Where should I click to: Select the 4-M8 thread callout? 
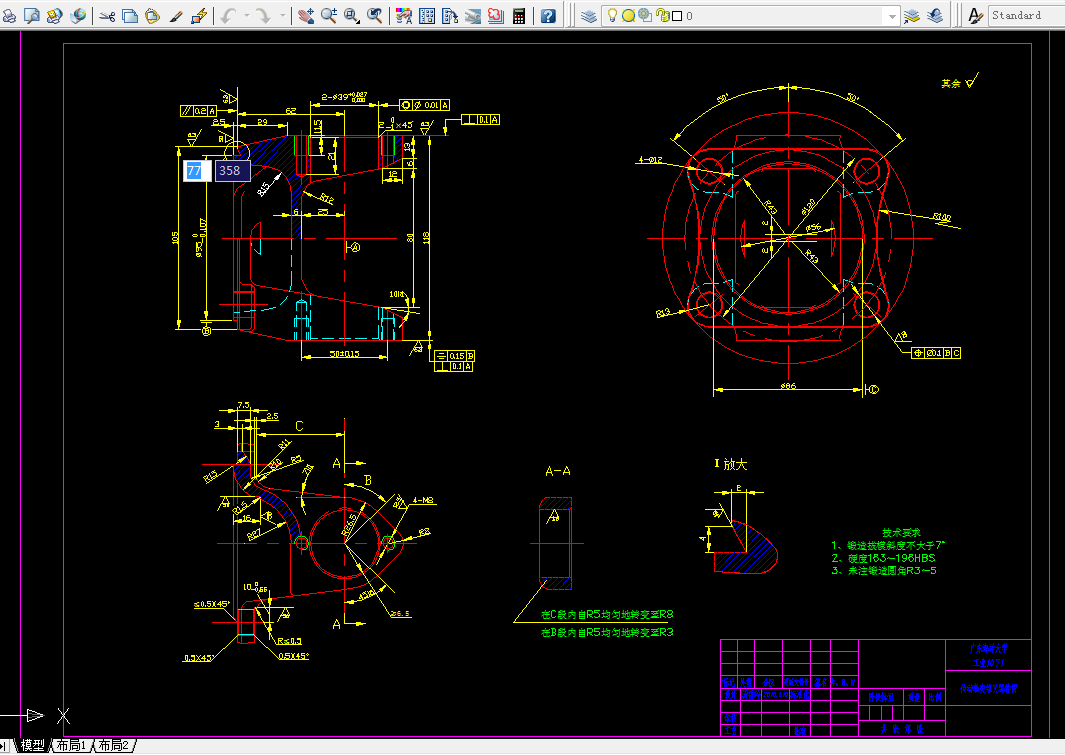423,500
